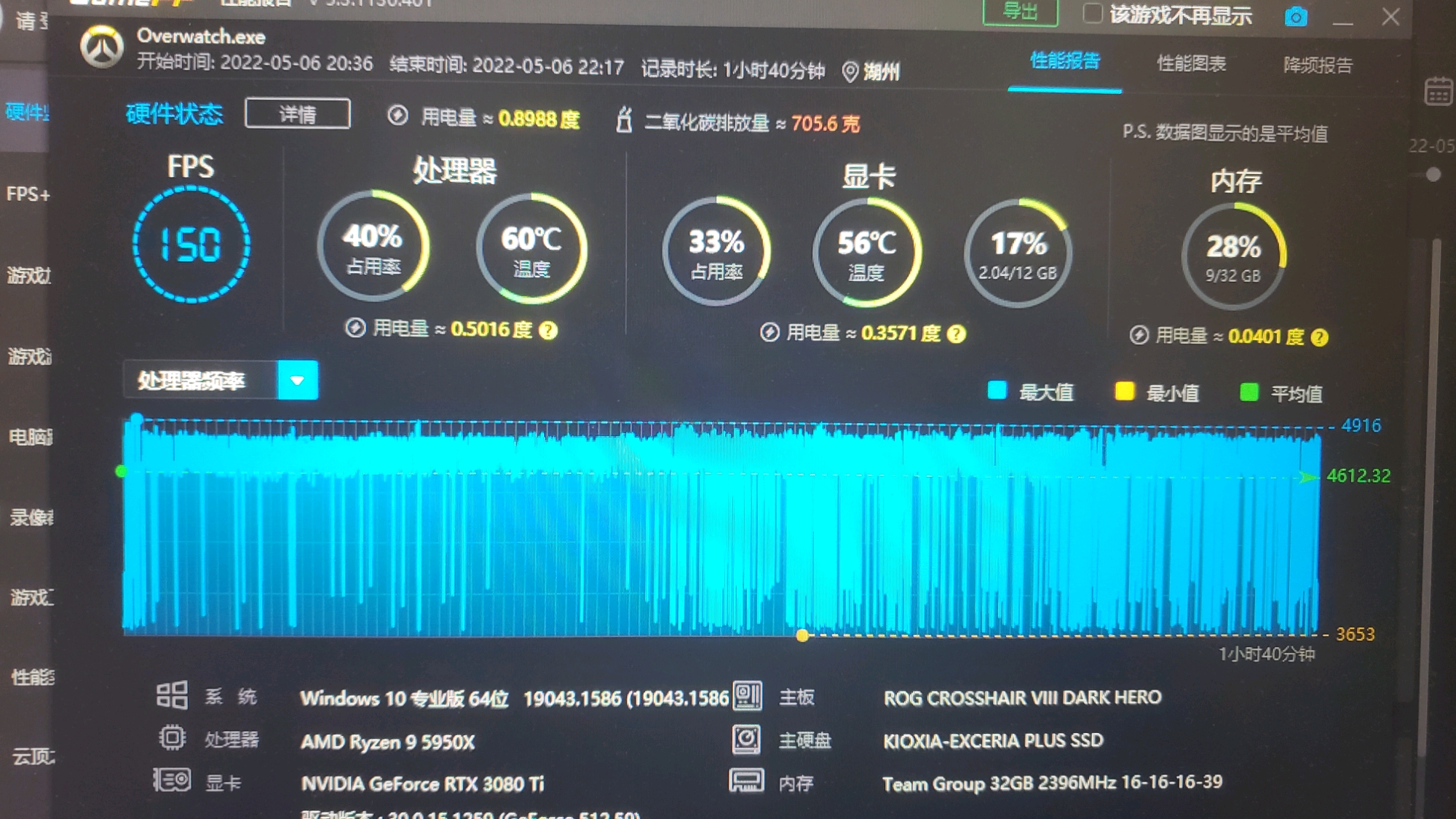
Task: Click the Overwatch.exe title text
Action: pos(201,36)
